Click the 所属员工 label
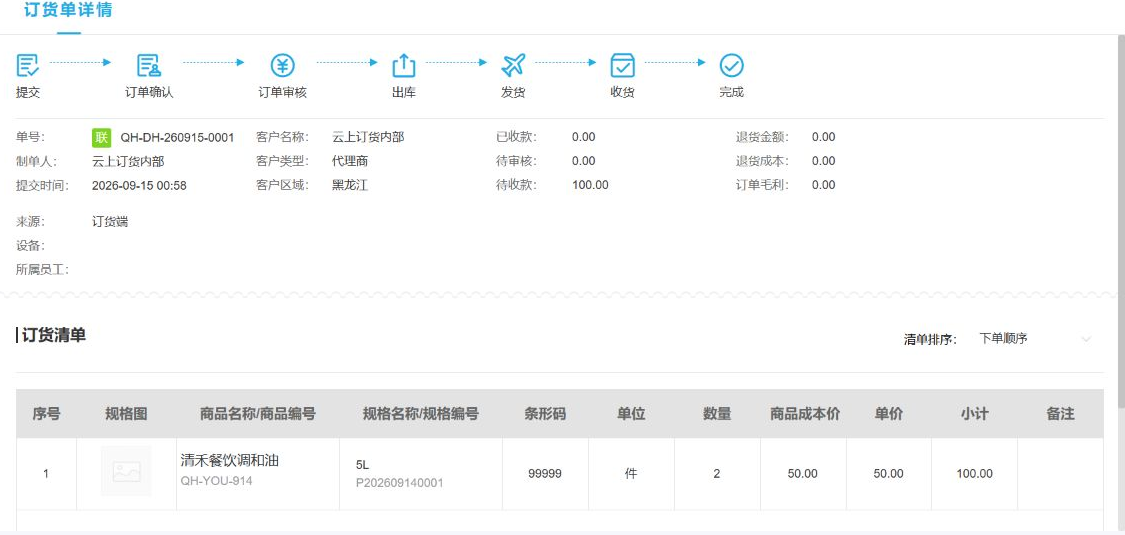 [42, 270]
